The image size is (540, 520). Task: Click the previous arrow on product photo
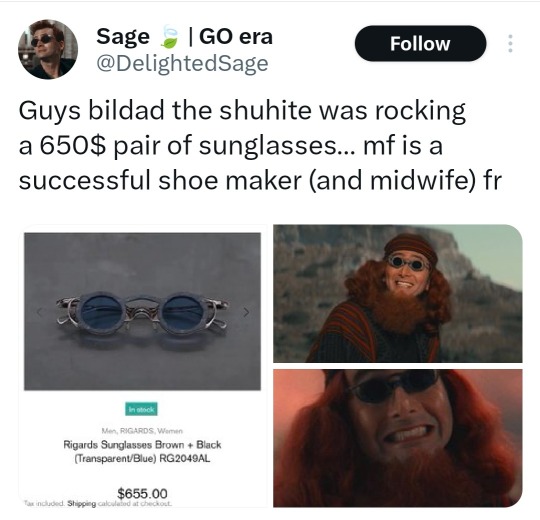click(x=39, y=312)
